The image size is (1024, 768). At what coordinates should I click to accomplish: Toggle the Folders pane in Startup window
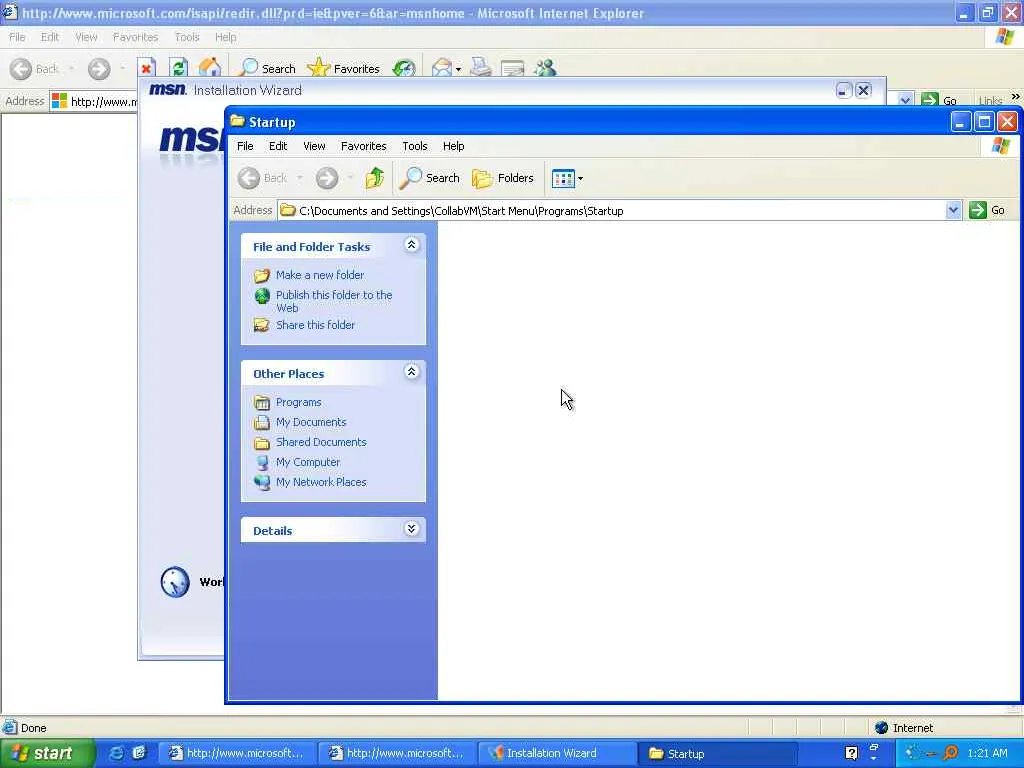503,178
